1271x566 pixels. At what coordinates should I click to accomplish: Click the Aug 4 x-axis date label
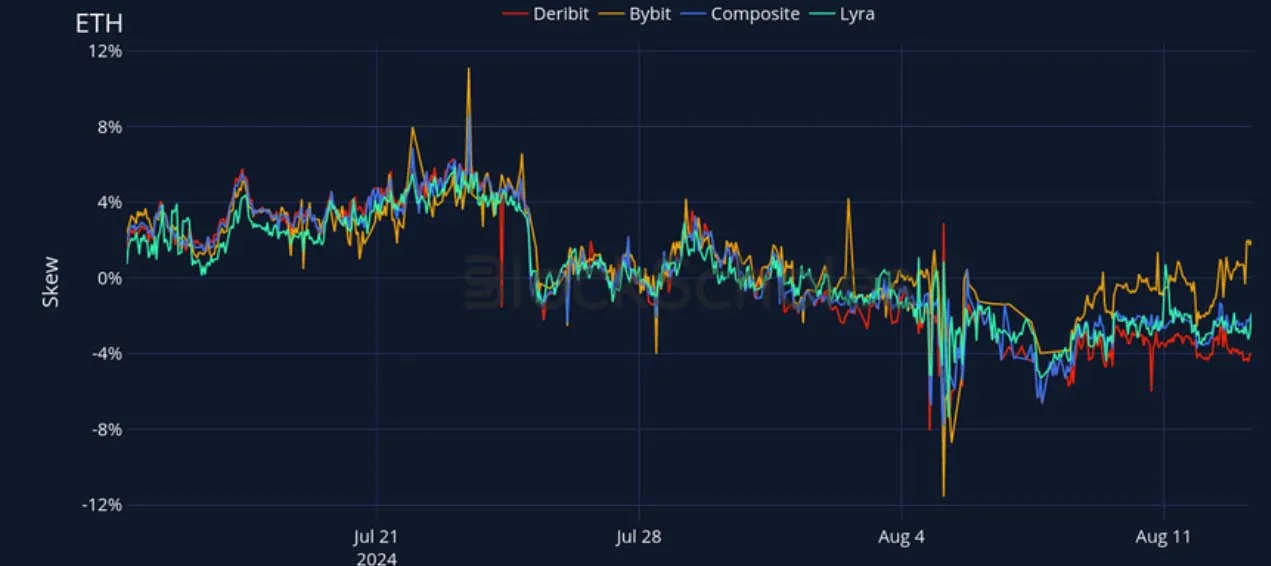(x=902, y=538)
